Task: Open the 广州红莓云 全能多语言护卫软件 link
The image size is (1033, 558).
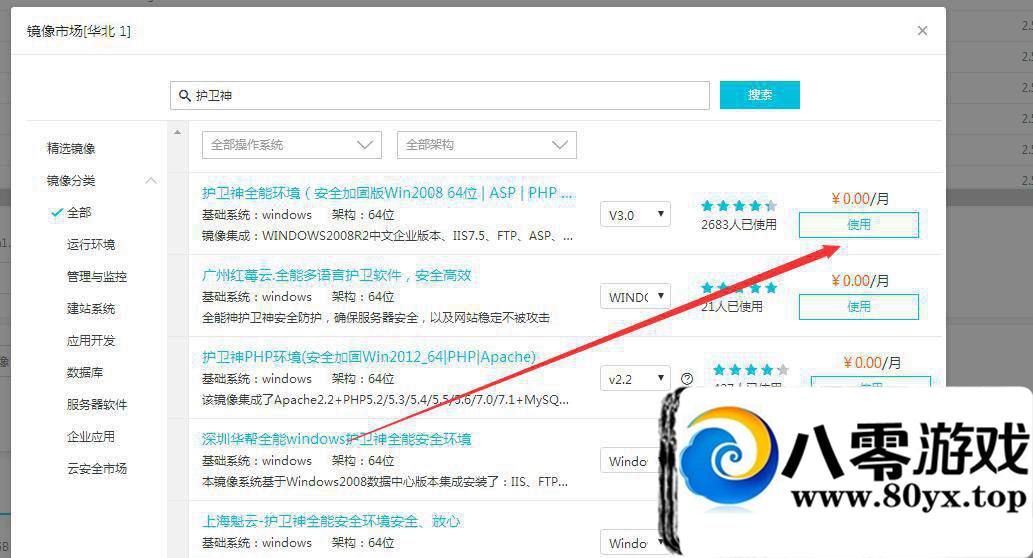Action: click(x=337, y=275)
